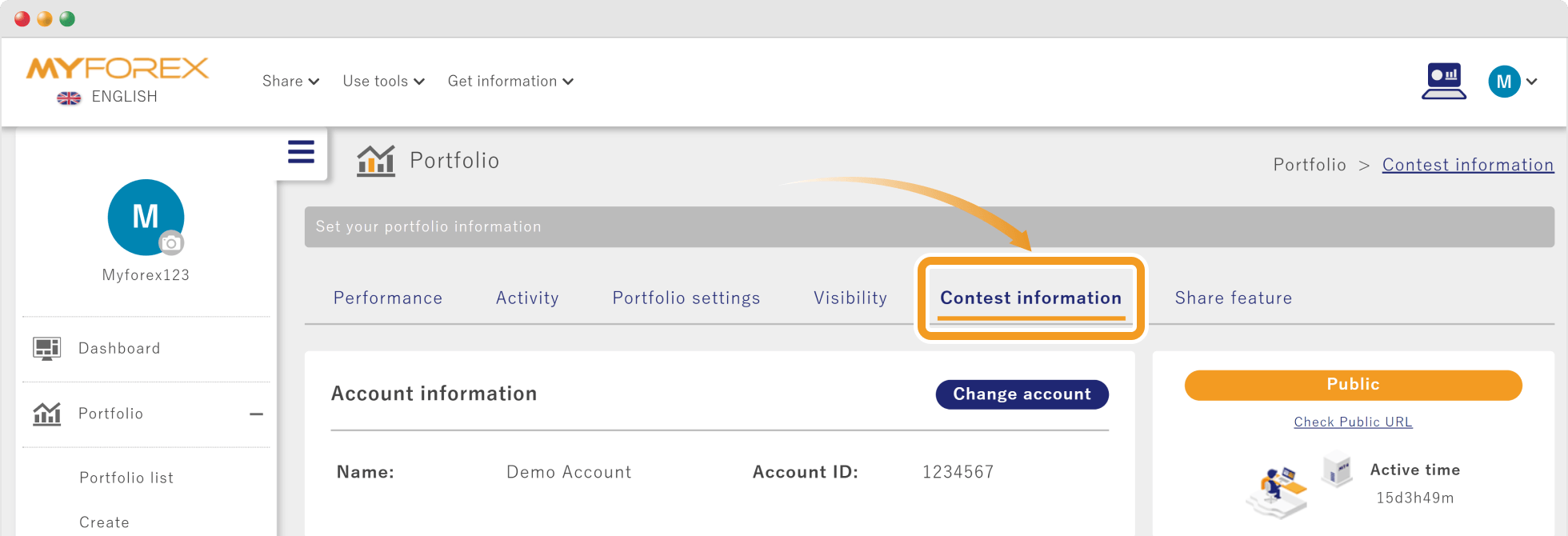Expand the Use tools dropdown
Screen dimensions: 1568x536
[383, 81]
